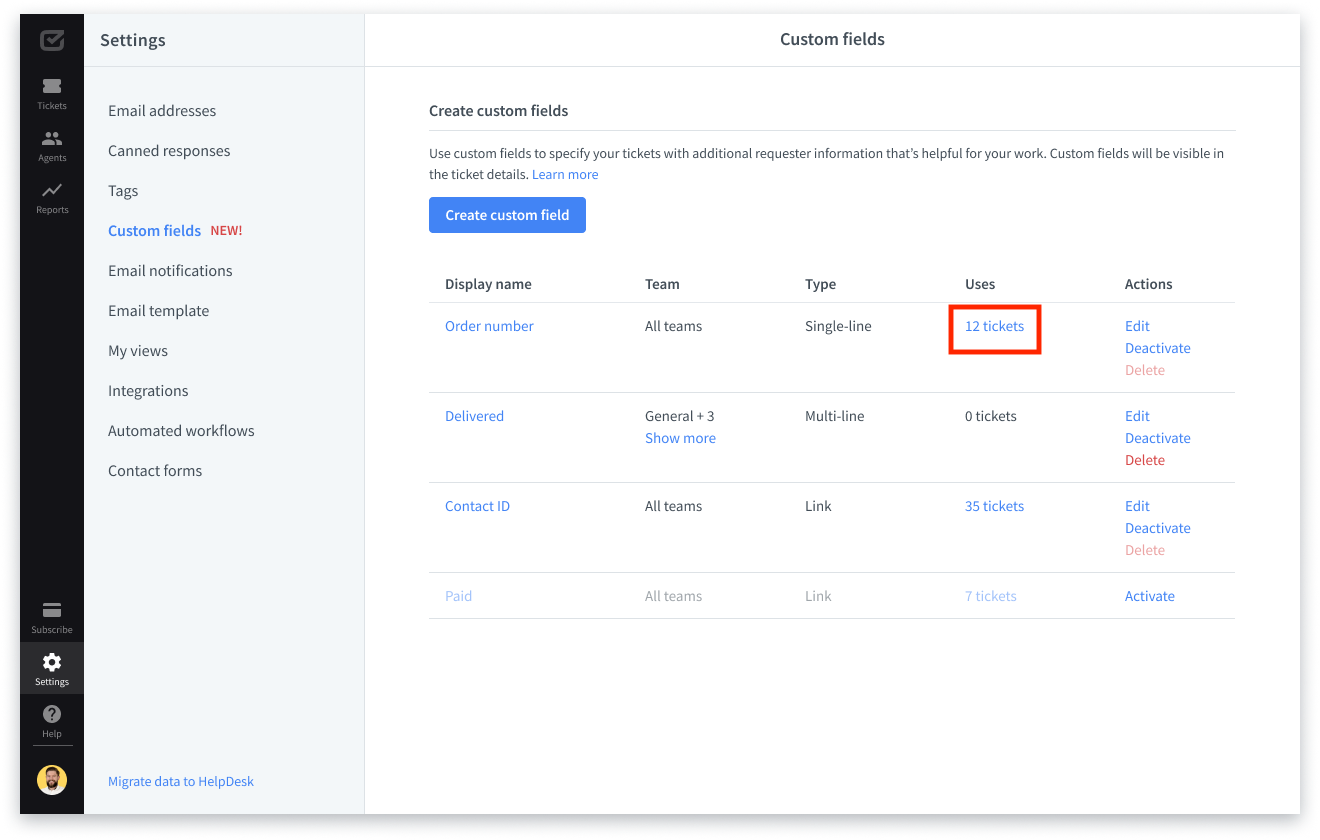Open the Delivered custom field
1320x840 pixels.
(x=474, y=416)
